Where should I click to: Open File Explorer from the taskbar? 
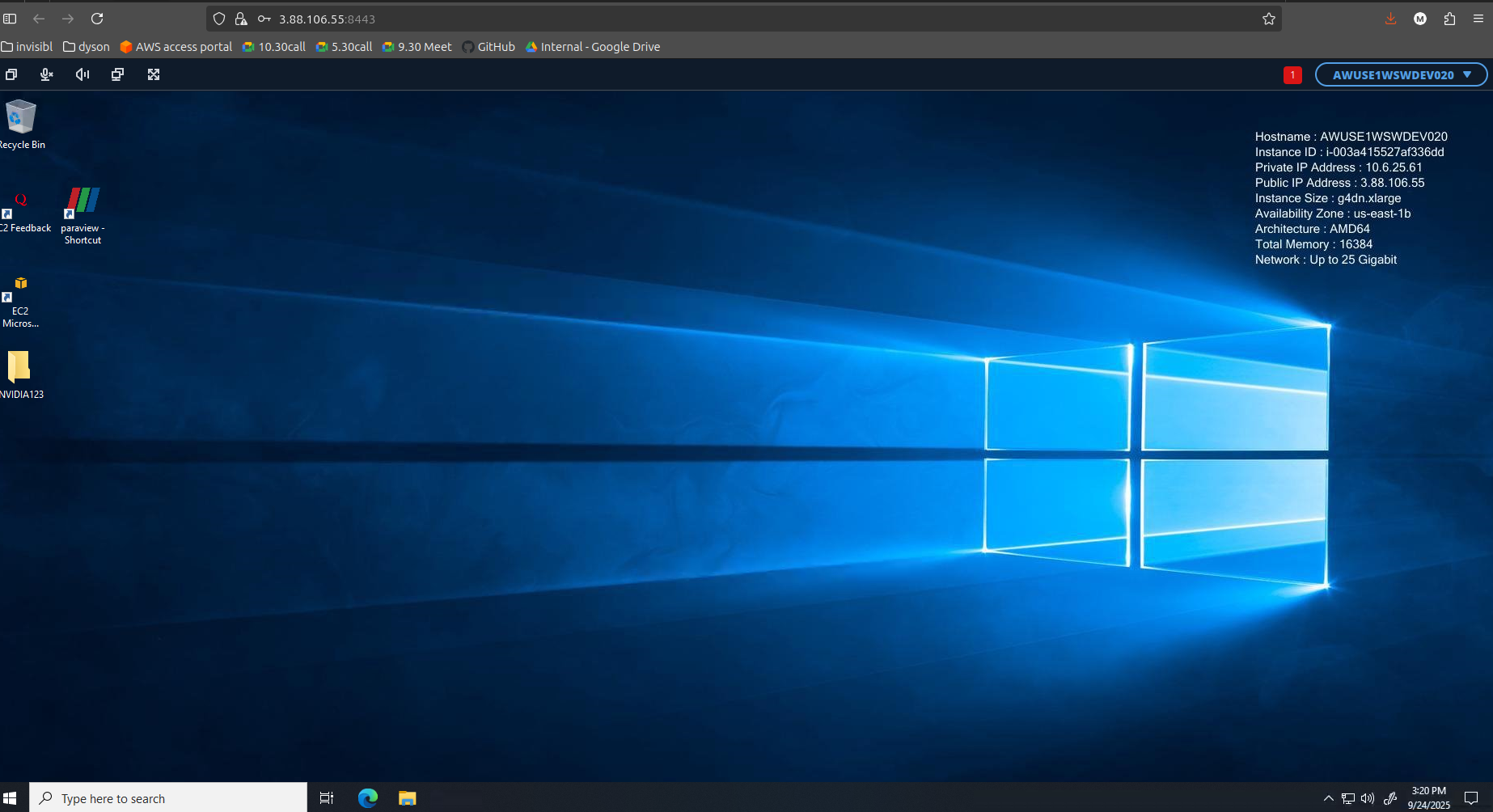click(x=407, y=798)
